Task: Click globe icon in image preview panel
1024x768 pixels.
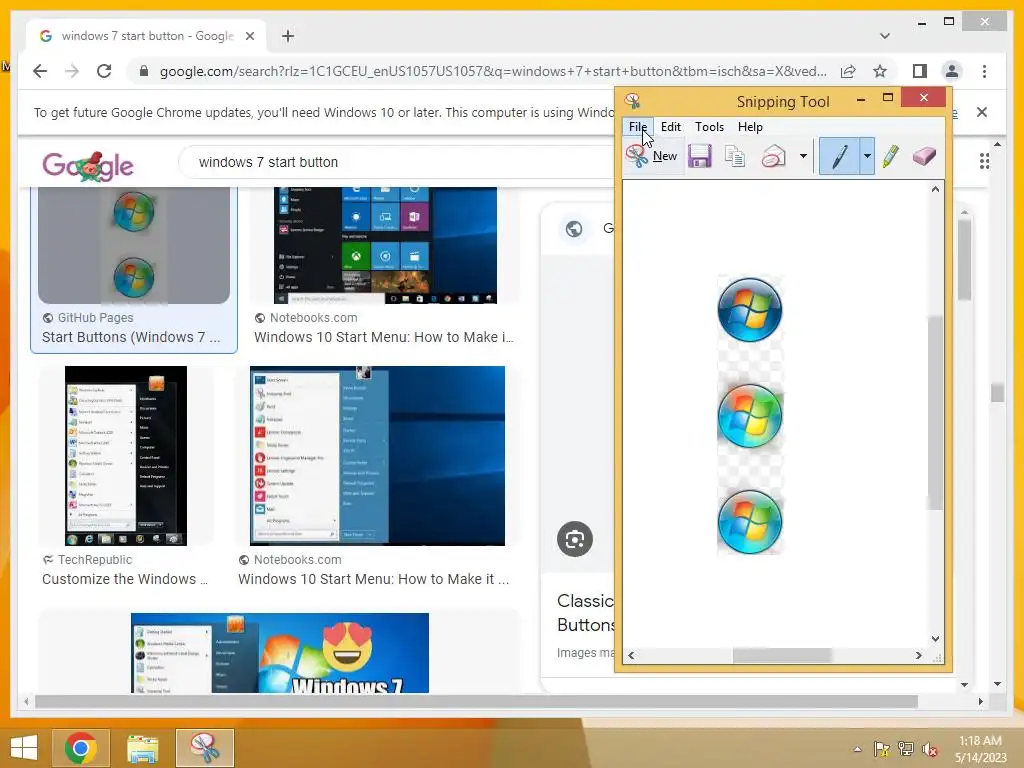Action: [574, 229]
